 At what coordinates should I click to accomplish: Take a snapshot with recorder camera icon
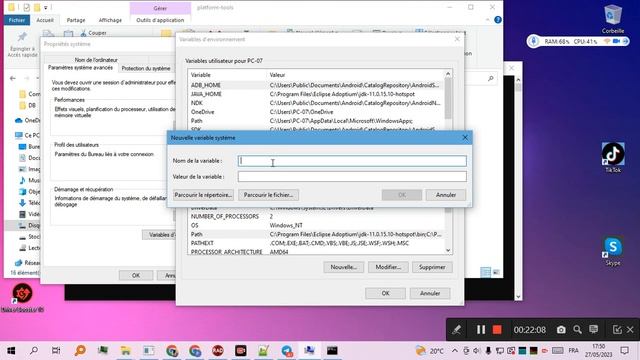(x=561, y=329)
